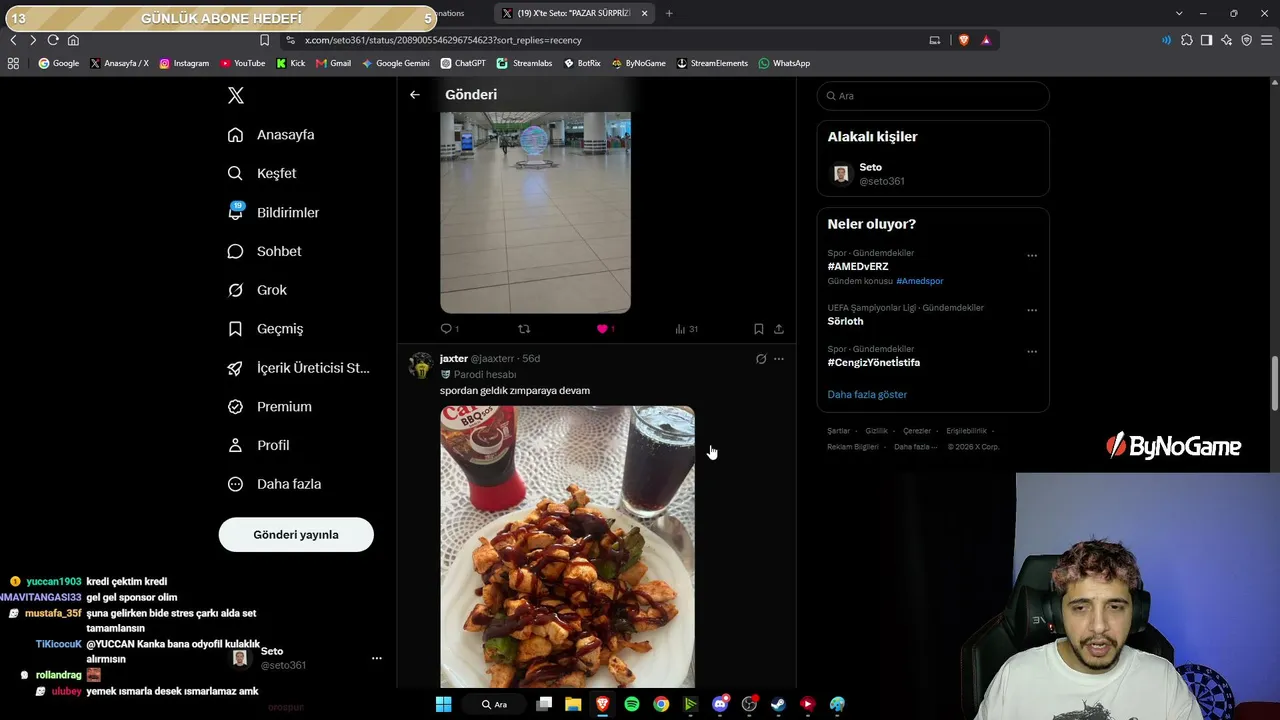
Task: Open Grok from the sidebar
Action: [x=257, y=290]
